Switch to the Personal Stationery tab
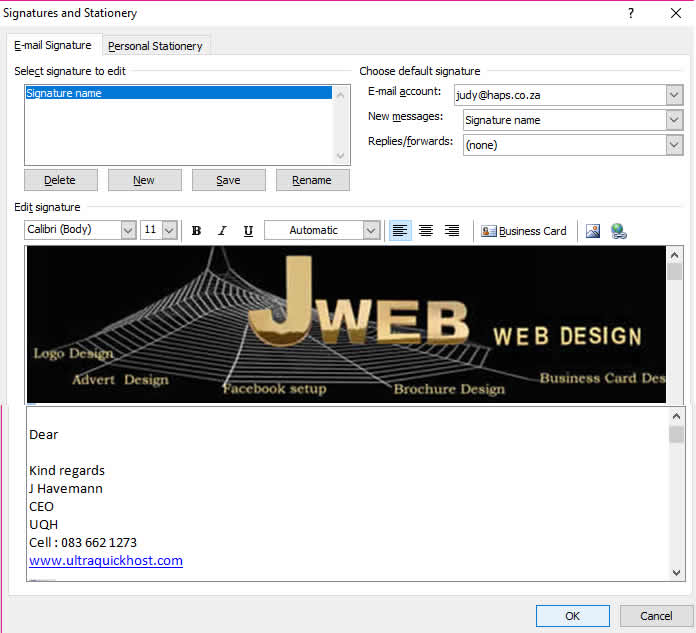This screenshot has height=633, width=696. [x=155, y=46]
